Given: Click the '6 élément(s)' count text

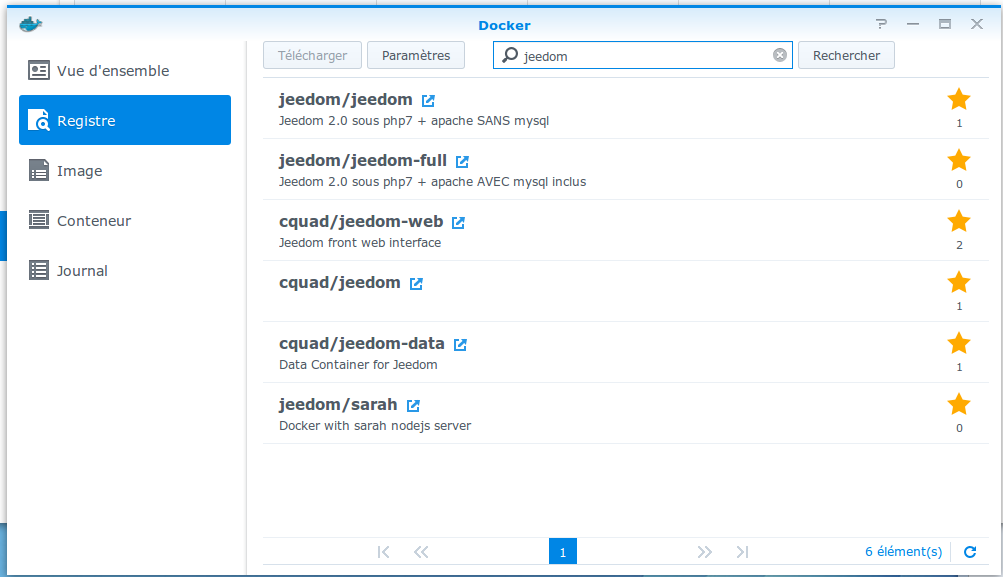Looking at the screenshot, I should click(903, 551).
